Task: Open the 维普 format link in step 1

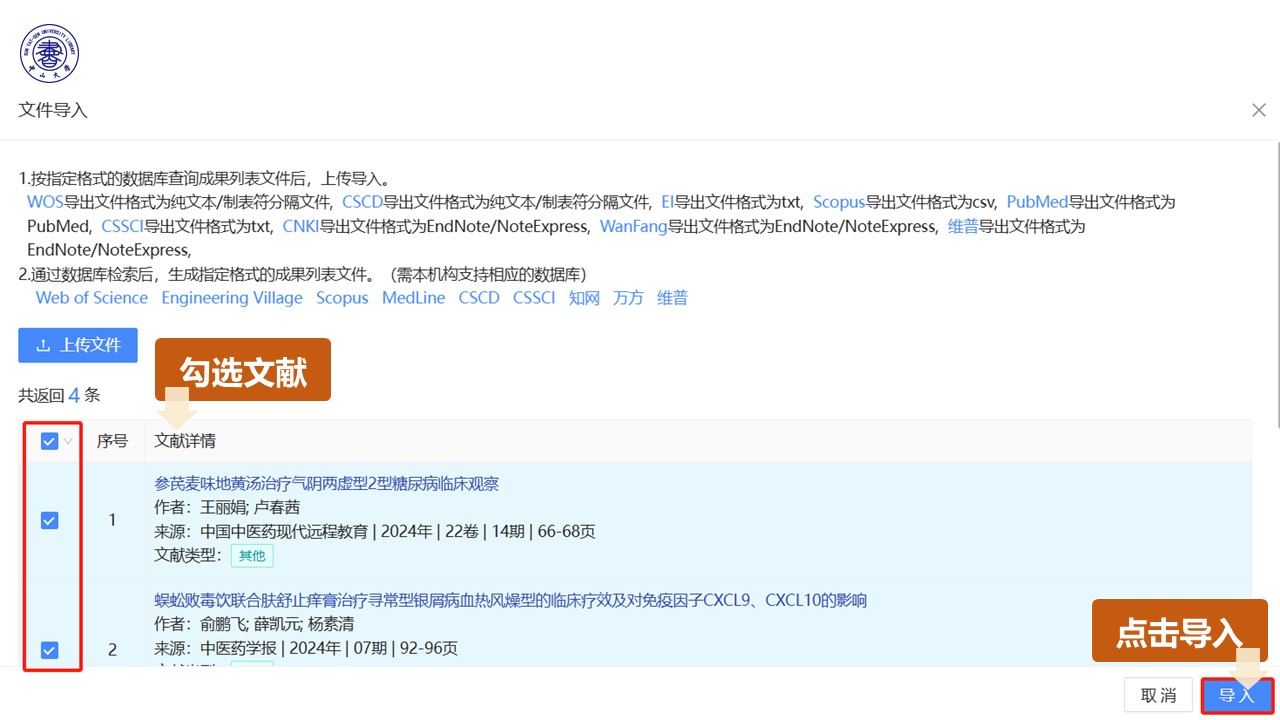Action: (963, 226)
